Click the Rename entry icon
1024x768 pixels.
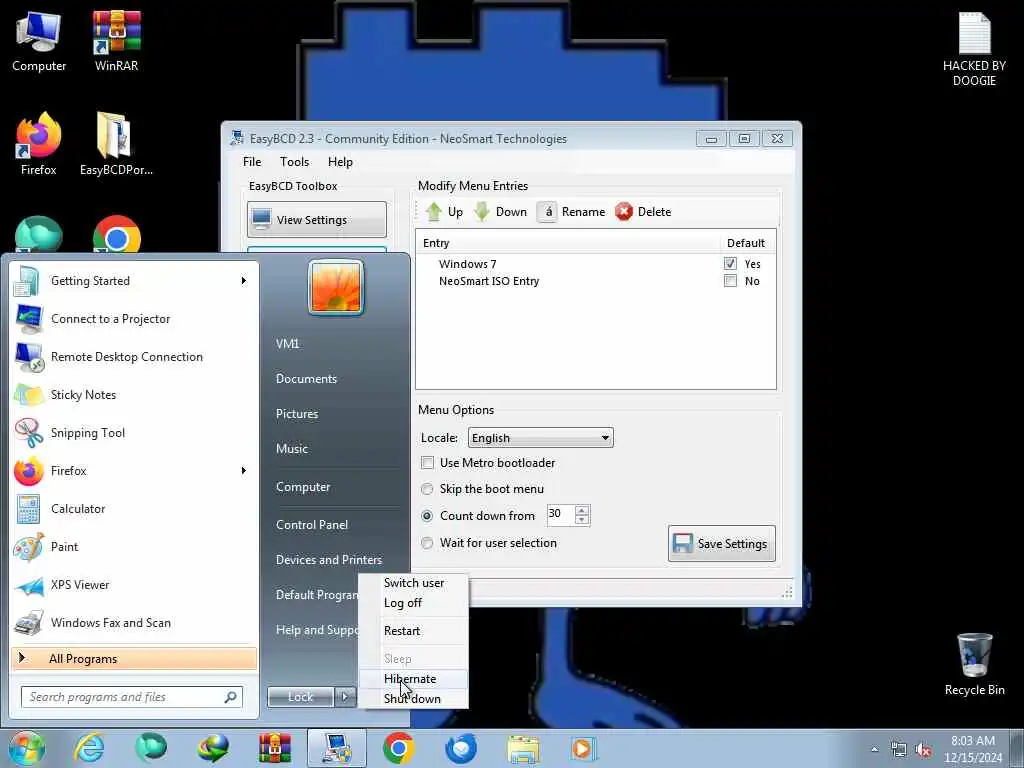547,212
